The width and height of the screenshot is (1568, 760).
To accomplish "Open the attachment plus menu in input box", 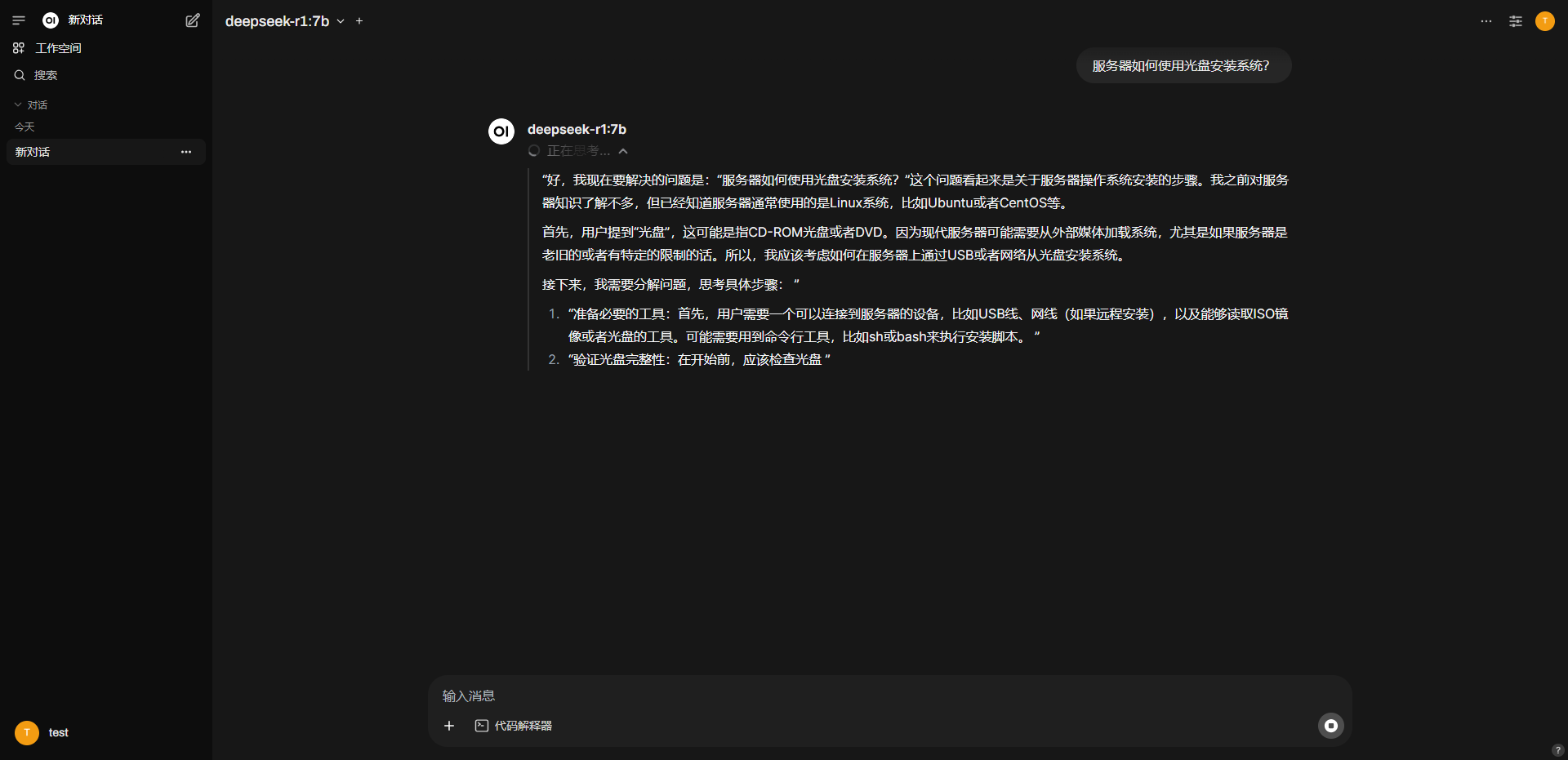I will click(x=449, y=726).
